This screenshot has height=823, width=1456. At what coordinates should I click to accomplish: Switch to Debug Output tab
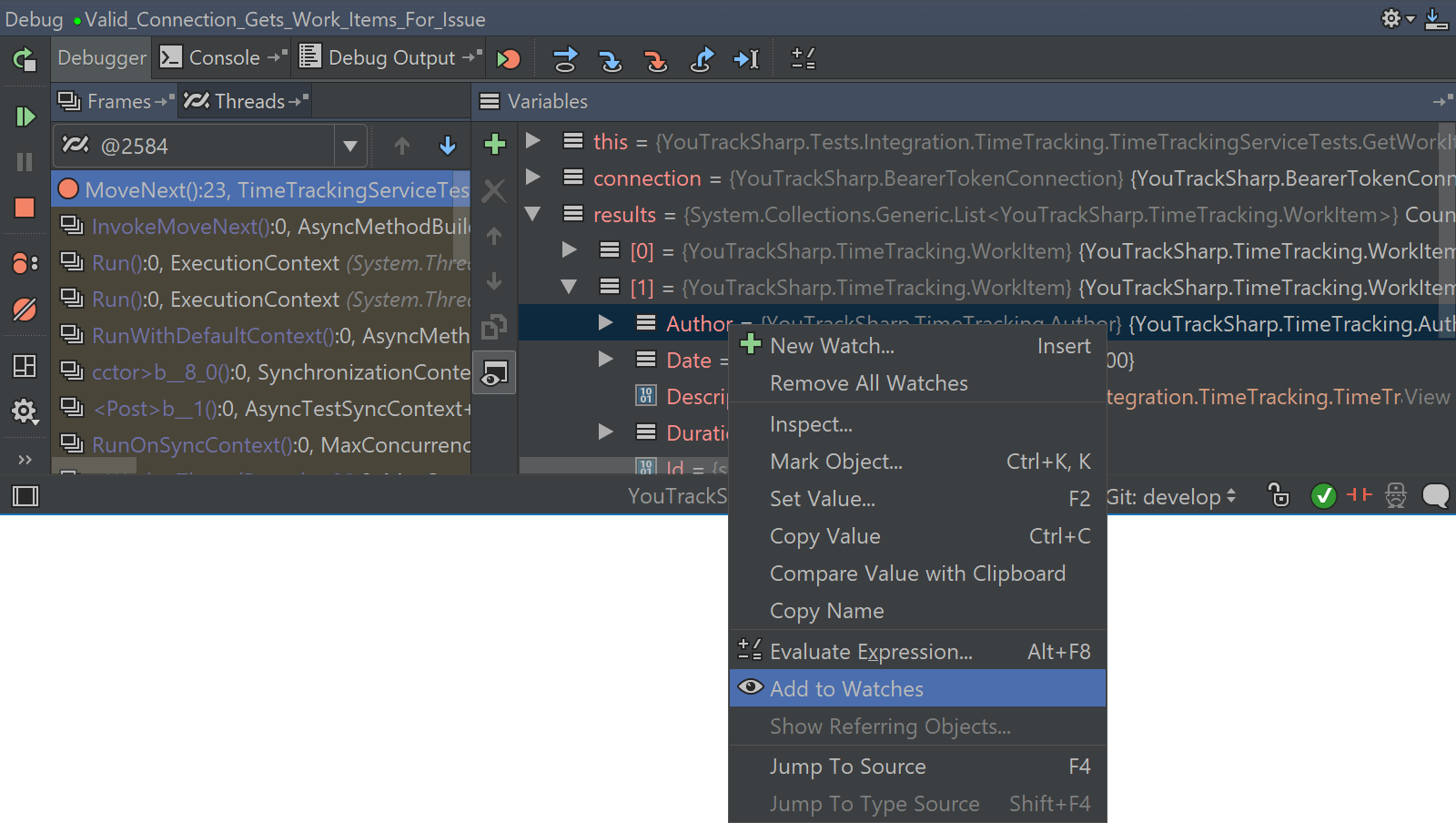pyautogui.click(x=390, y=57)
